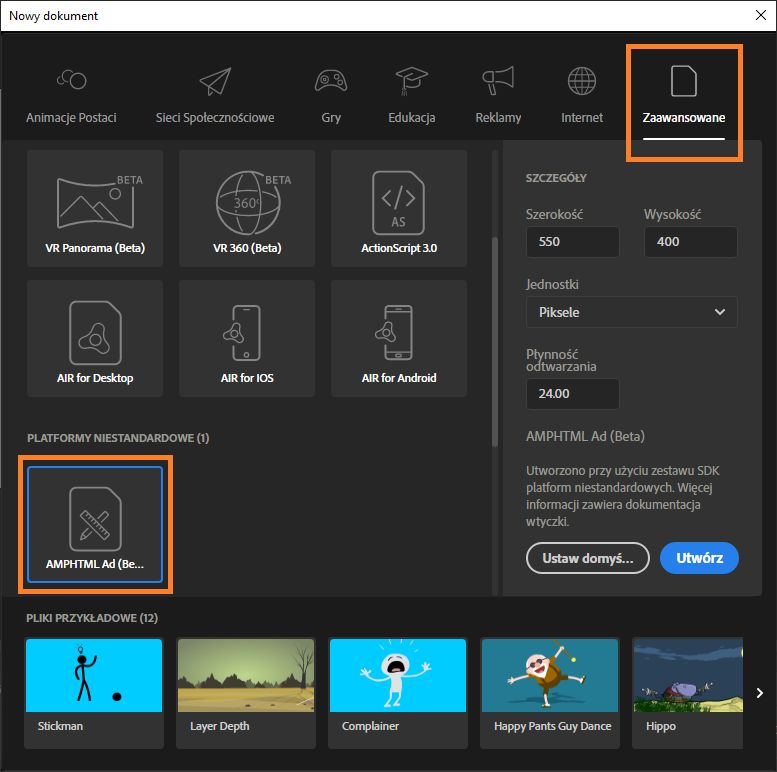Click the SZCZEGÓŁY heading
This screenshot has width=777, height=772.
pyautogui.click(x=556, y=178)
